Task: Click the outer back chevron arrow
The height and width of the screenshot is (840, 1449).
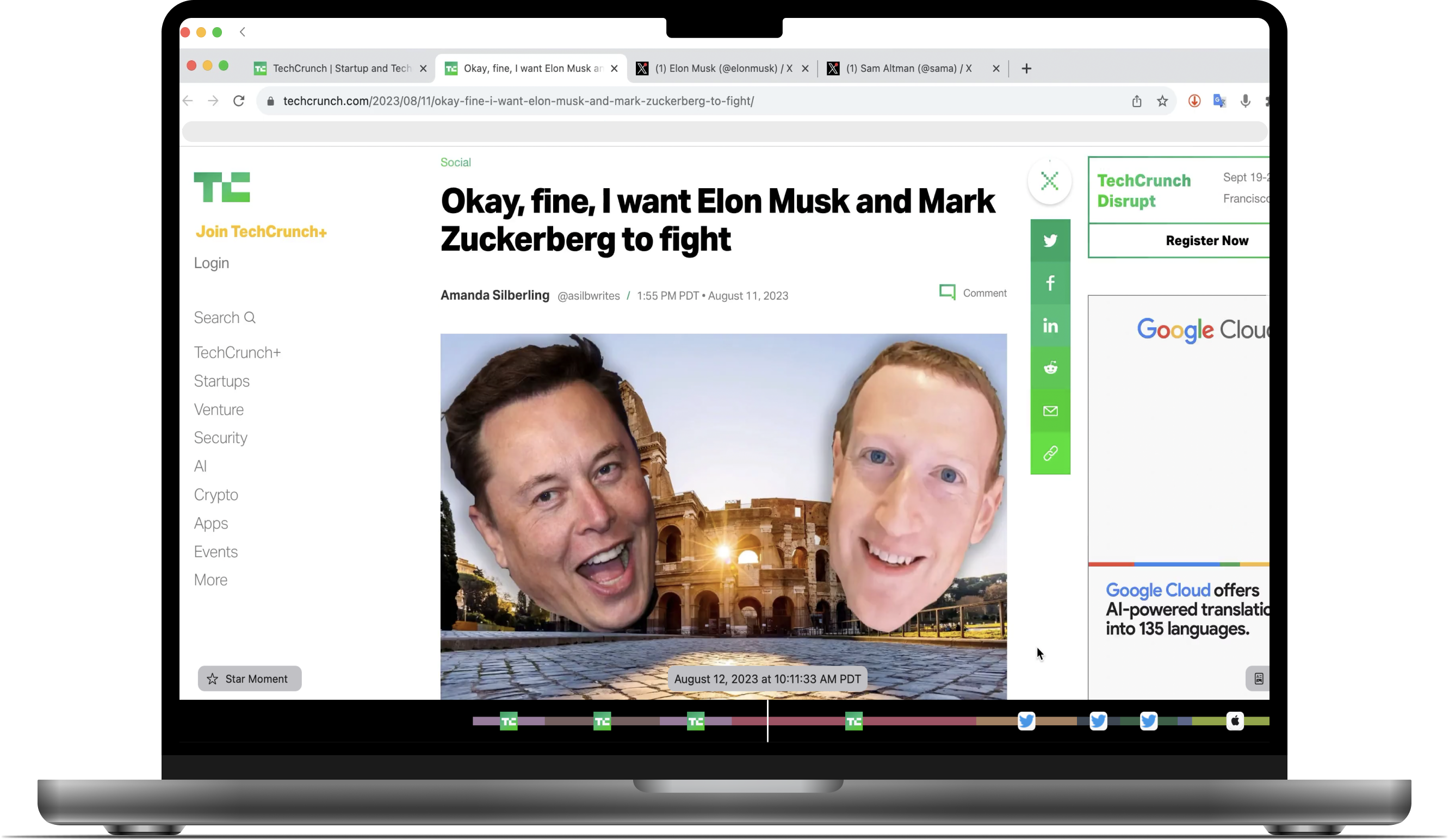Action: (243, 32)
